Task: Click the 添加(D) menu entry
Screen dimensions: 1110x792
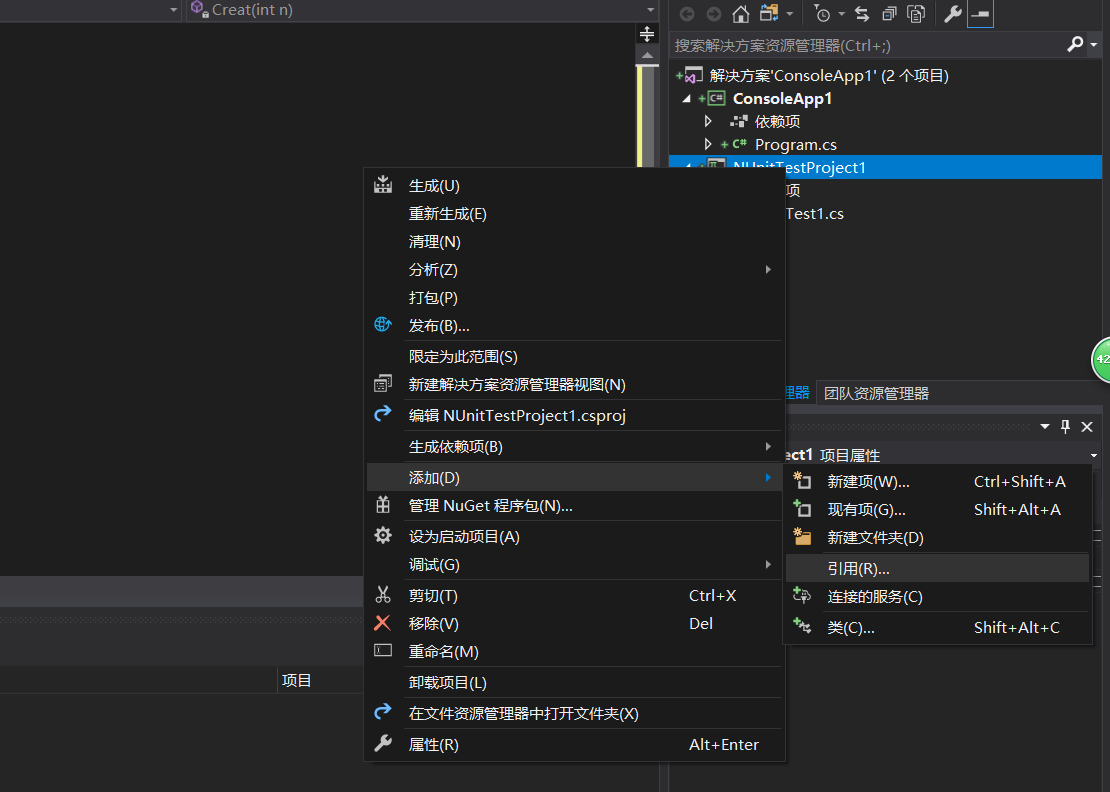Action: (574, 478)
